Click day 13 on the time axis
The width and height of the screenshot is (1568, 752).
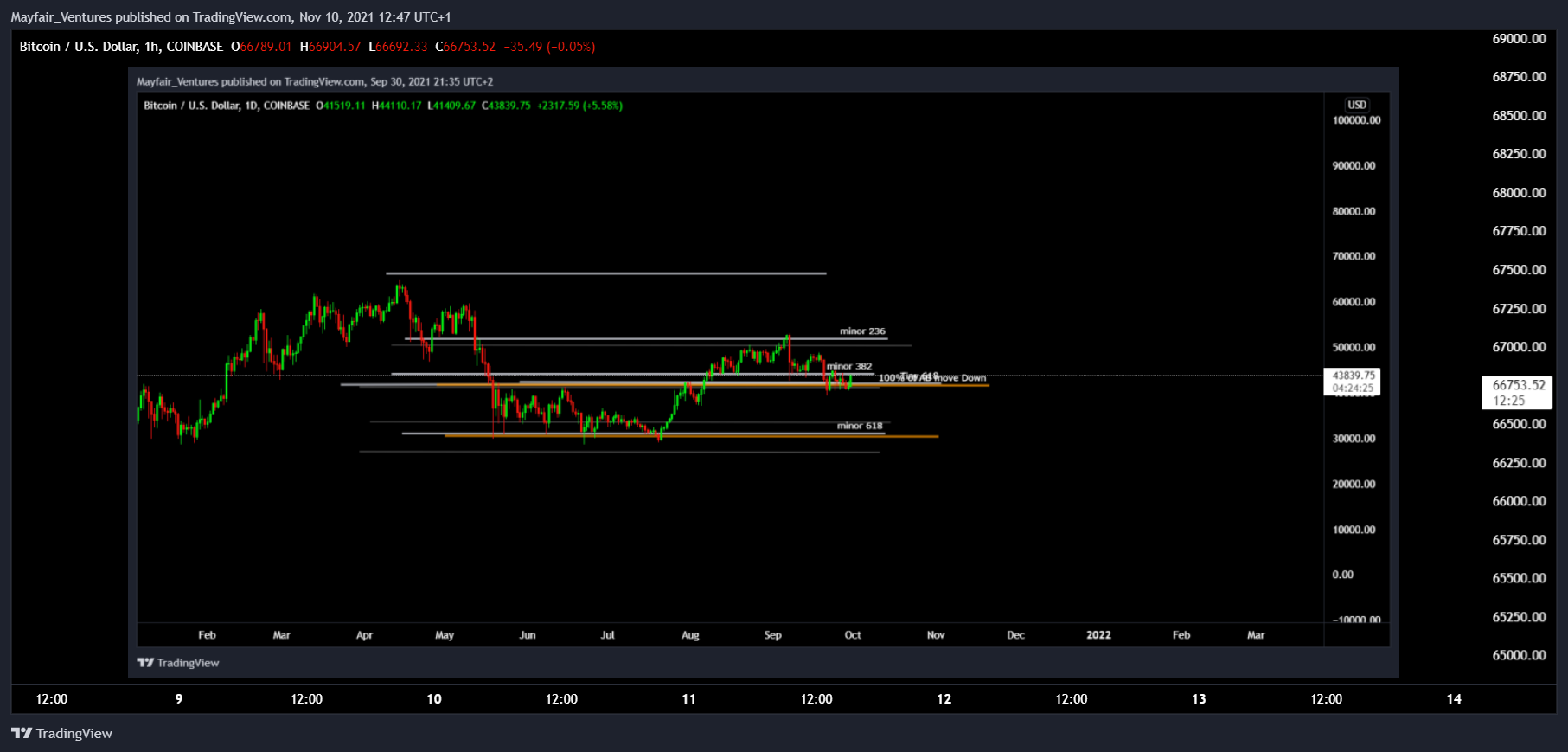pos(1199,699)
